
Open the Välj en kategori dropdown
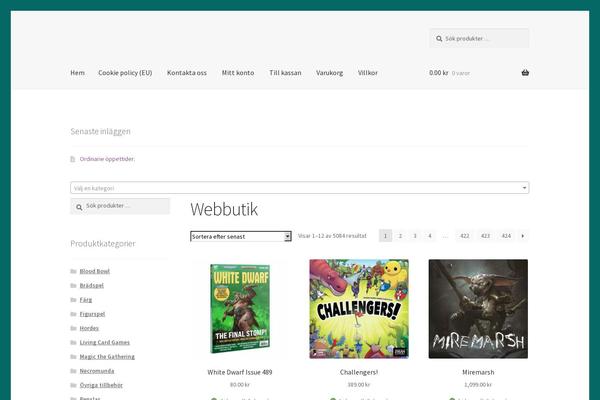pos(300,188)
